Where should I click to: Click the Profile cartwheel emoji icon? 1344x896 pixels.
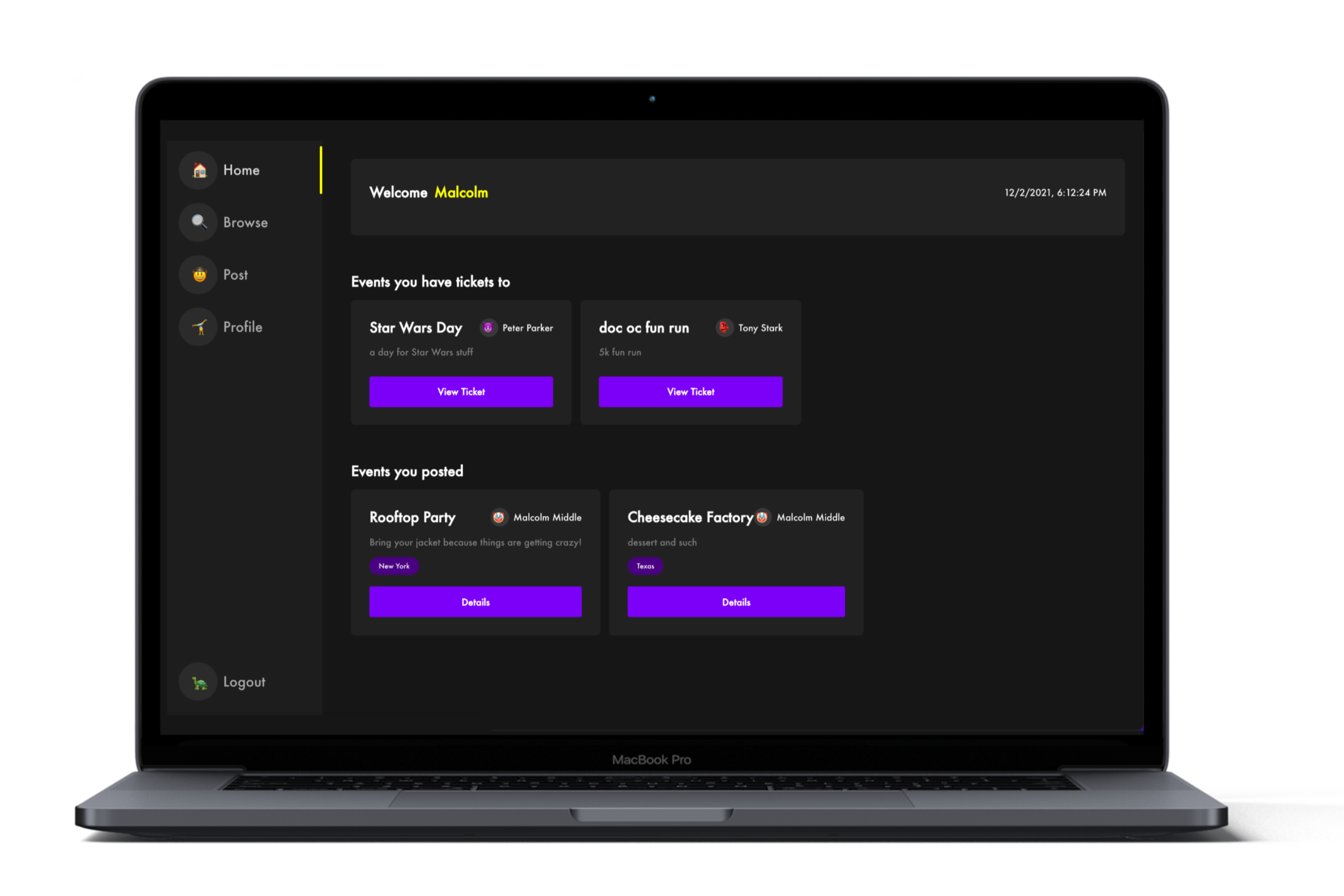199,327
